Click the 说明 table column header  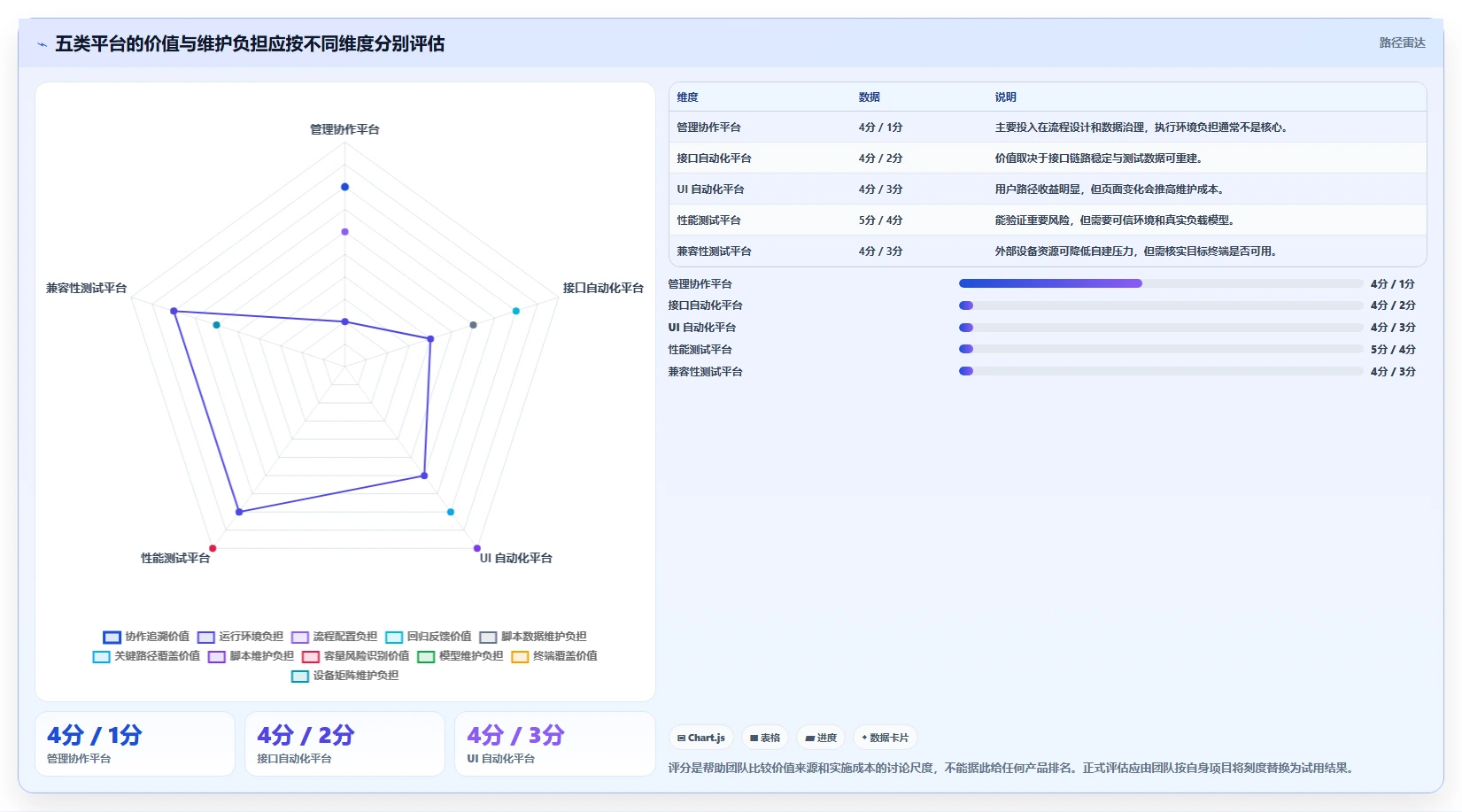click(1006, 97)
